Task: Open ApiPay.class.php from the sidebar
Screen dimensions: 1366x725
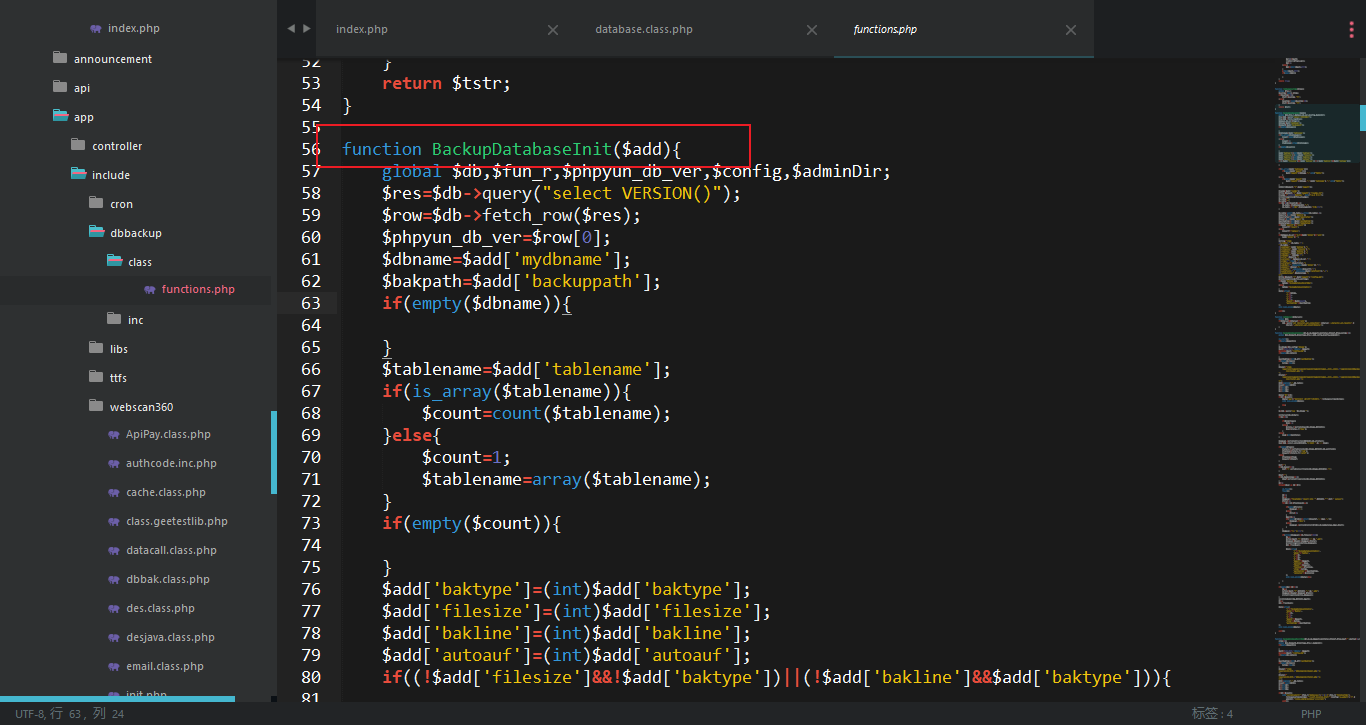Action: 168,435
